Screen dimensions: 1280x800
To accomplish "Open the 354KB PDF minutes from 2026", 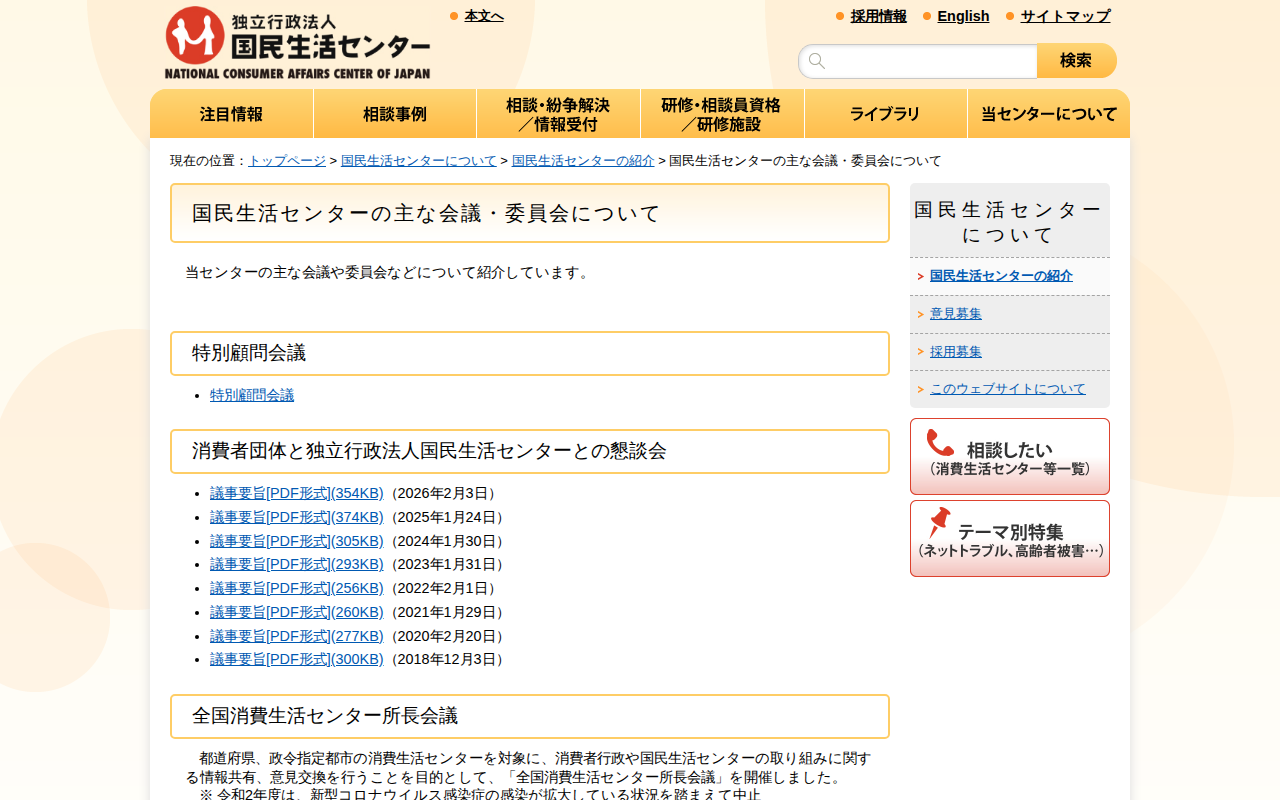I will (296, 493).
